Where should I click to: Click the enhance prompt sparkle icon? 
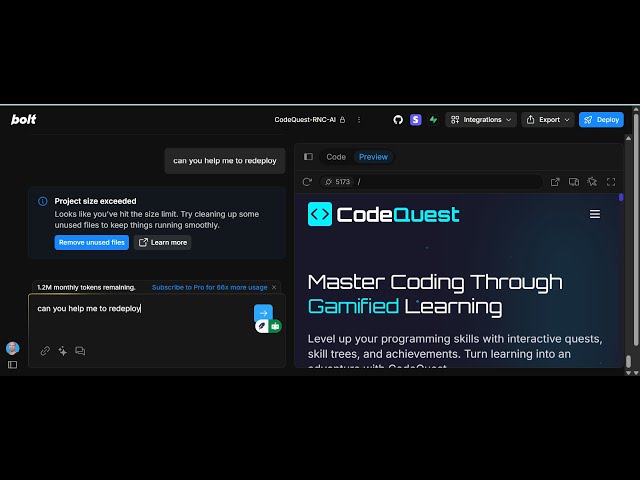[62, 351]
